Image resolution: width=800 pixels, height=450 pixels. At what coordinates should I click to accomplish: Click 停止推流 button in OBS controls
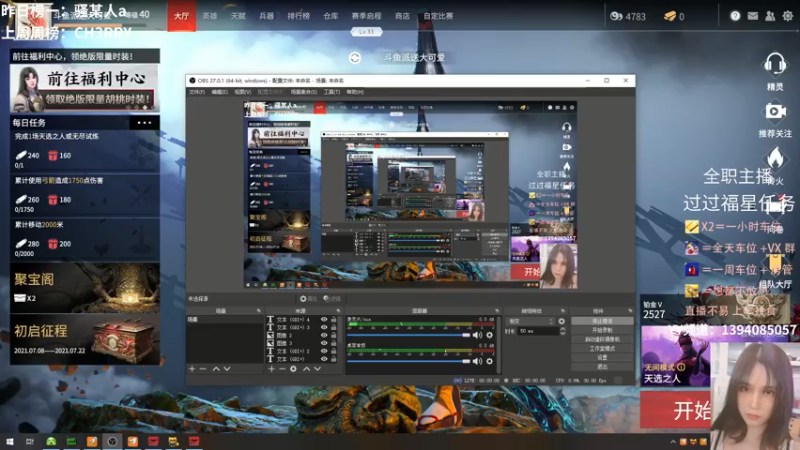tap(602, 321)
